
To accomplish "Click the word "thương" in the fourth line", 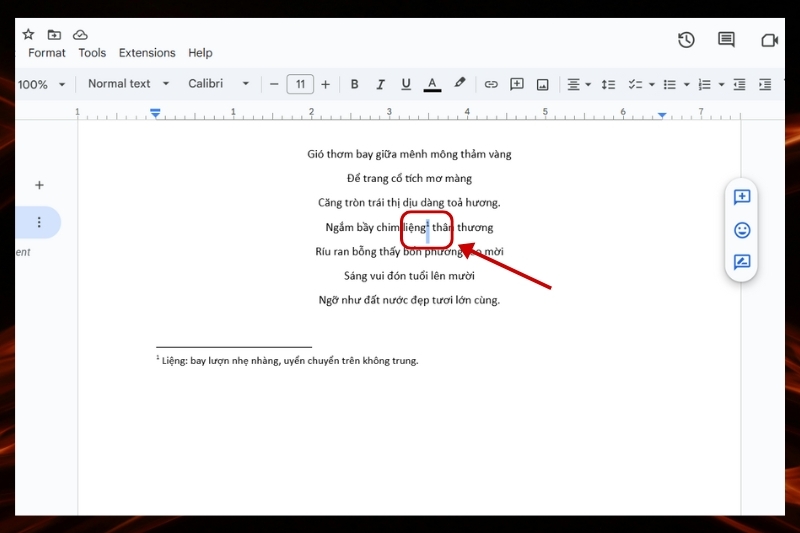I will (x=475, y=227).
